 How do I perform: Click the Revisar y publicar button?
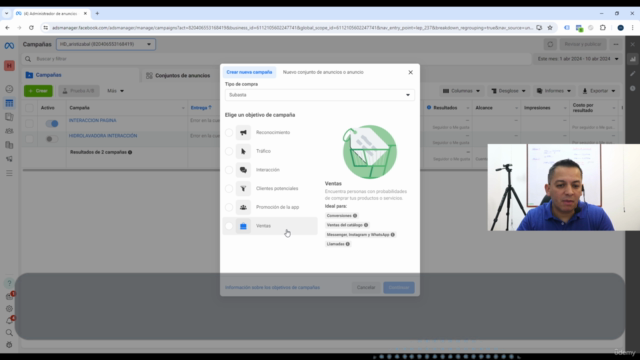point(583,44)
